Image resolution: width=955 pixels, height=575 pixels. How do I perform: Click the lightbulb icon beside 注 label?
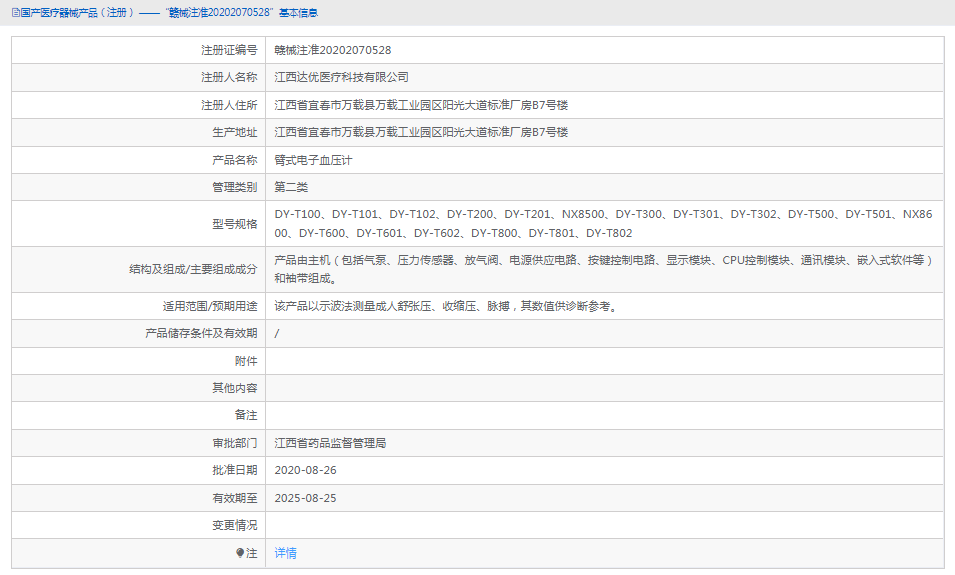pyautogui.click(x=240, y=553)
